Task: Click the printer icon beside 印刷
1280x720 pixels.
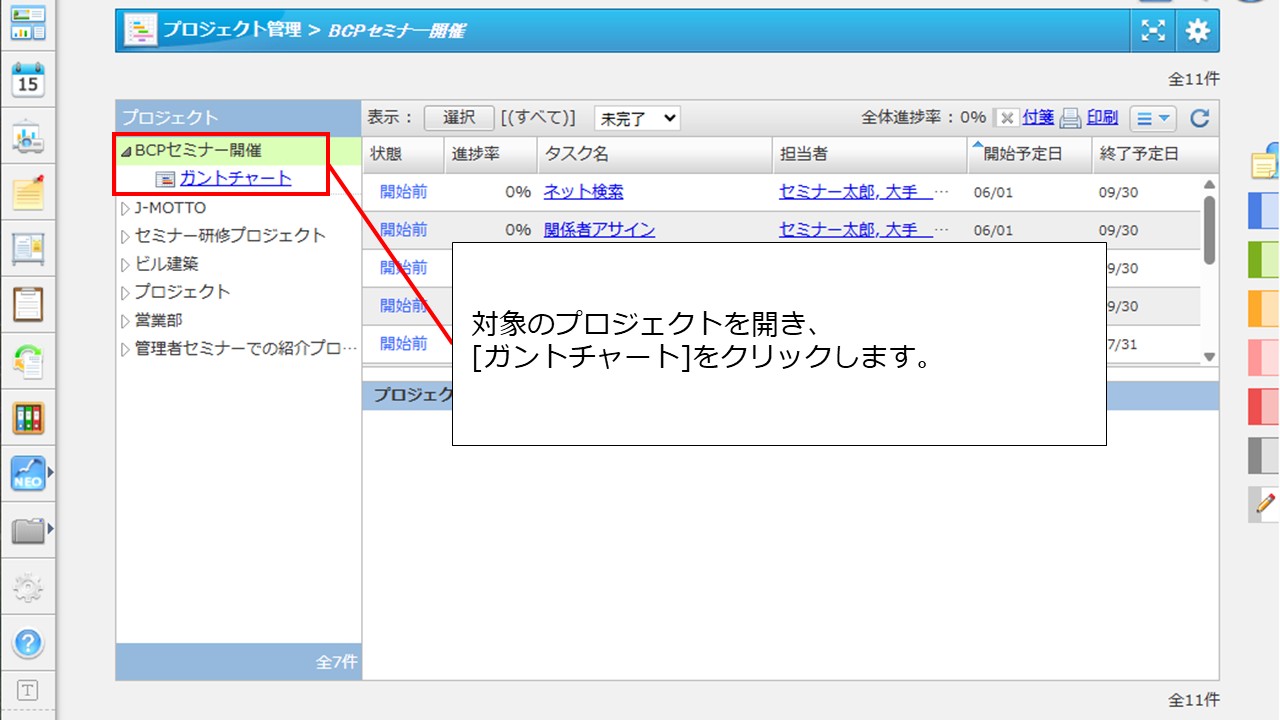Action: click(1070, 119)
